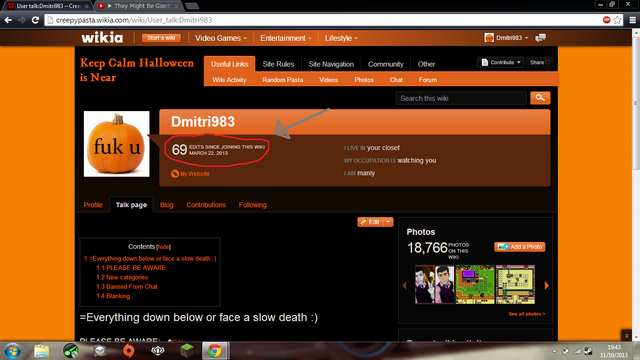Click the orange search magnifier button
The height and width of the screenshot is (360, 640).
pyautogui.click(x=540, y=98)
